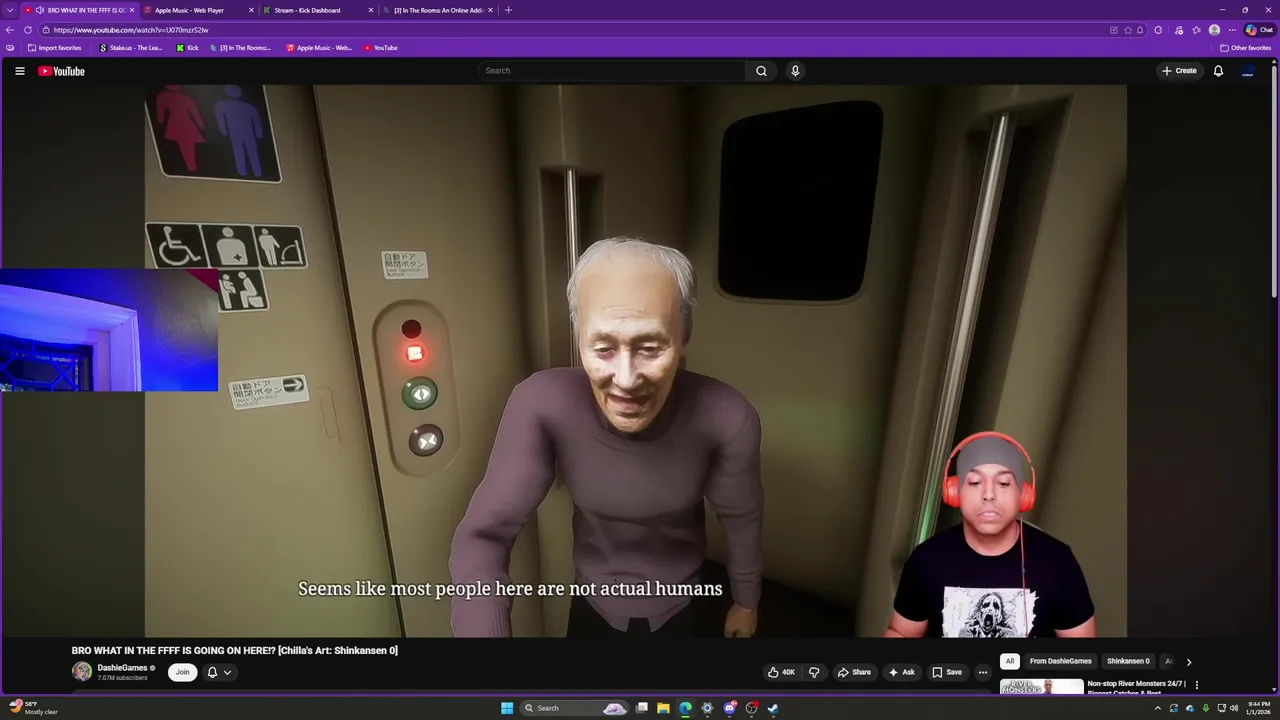Reload the page with refresh icon
Screen dimensions: 1280x720
(28, 30)
